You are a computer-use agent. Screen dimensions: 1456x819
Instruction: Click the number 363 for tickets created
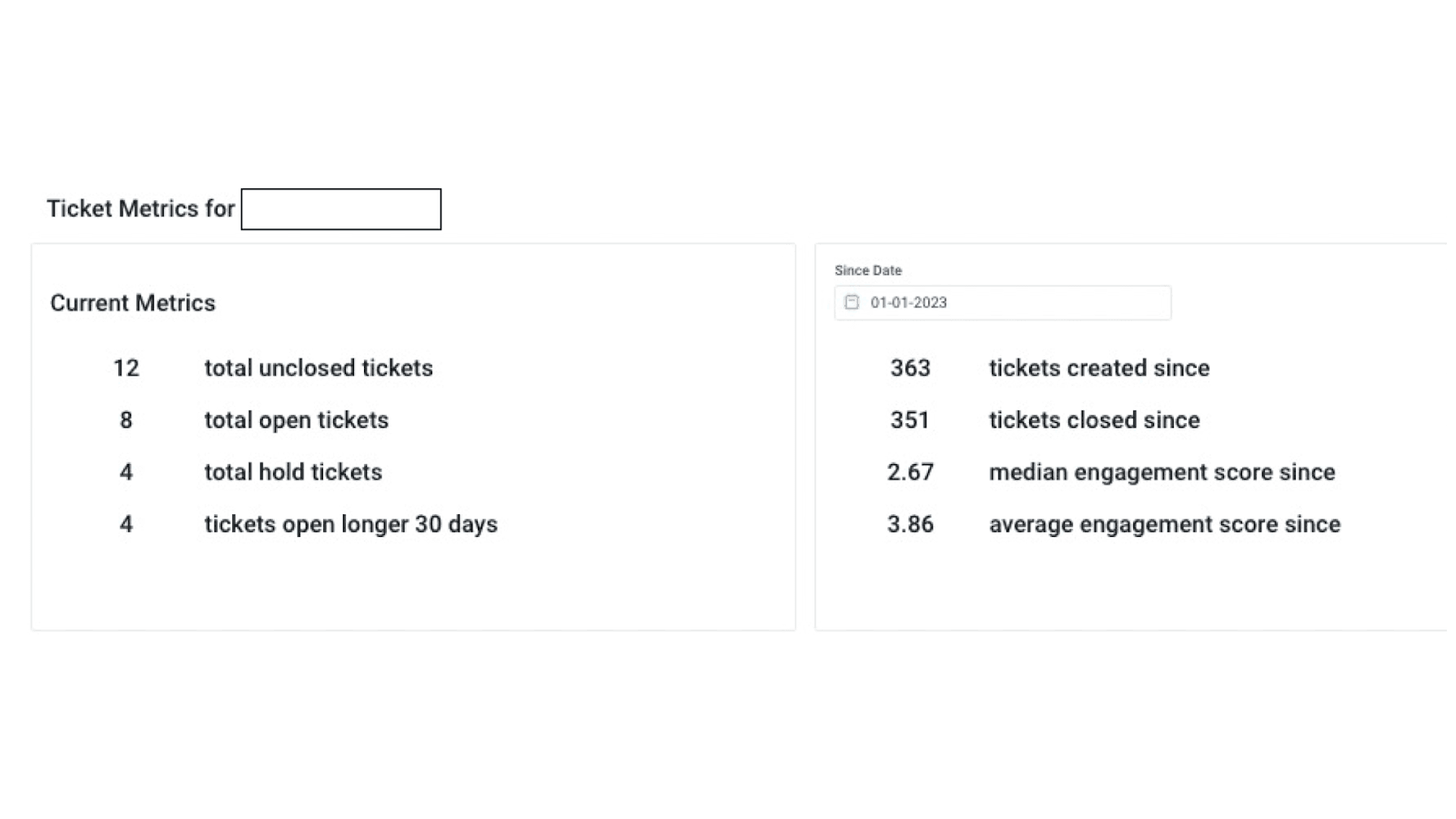[910, 368]
